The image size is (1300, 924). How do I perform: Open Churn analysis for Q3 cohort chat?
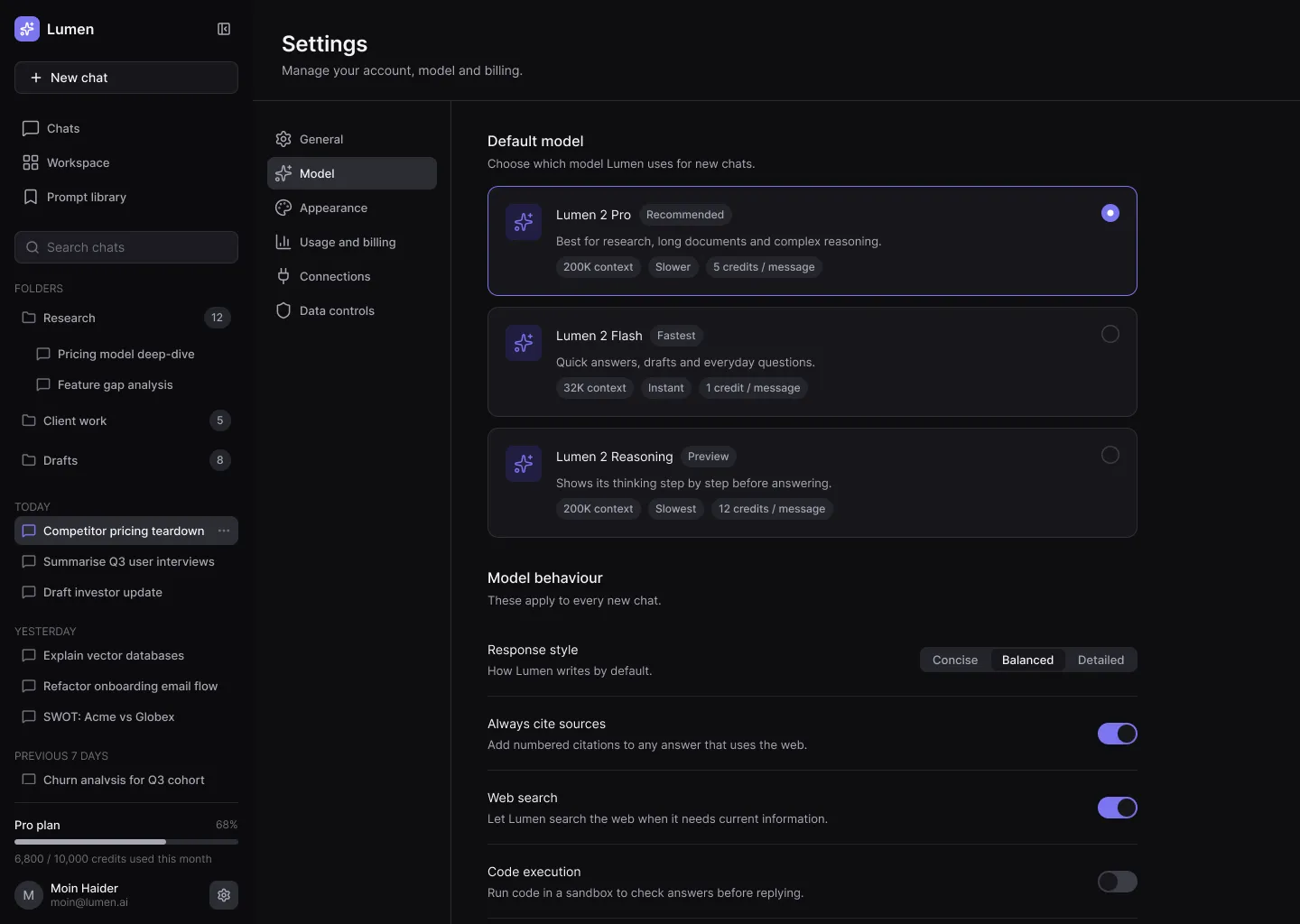point(126,780)
